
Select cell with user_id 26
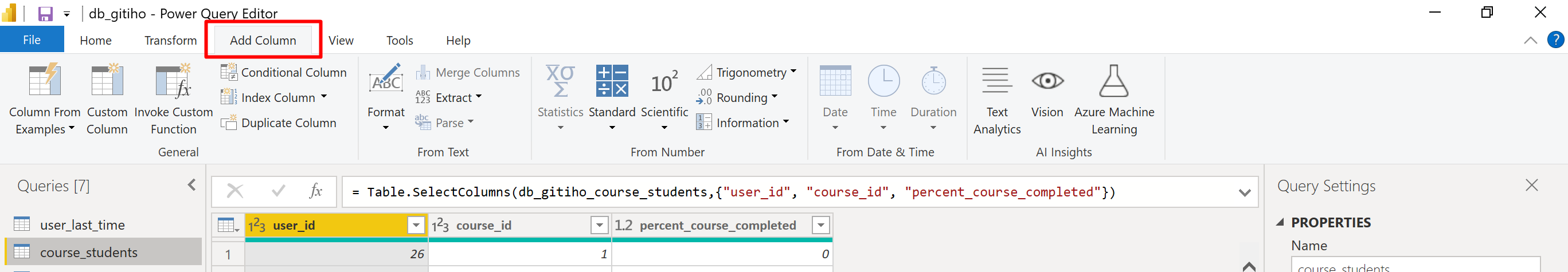coord(337,254)
